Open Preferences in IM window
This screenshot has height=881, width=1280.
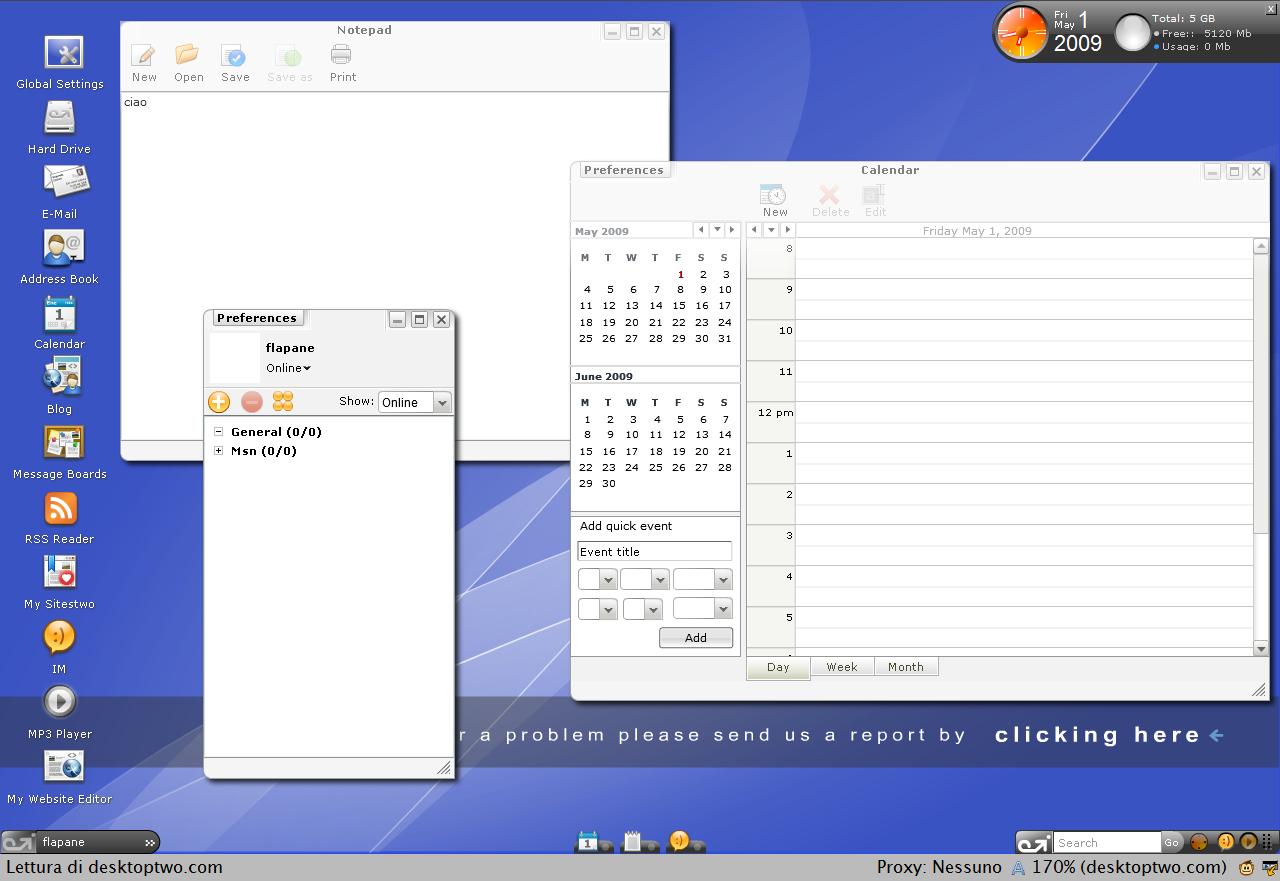pos(257,318)
